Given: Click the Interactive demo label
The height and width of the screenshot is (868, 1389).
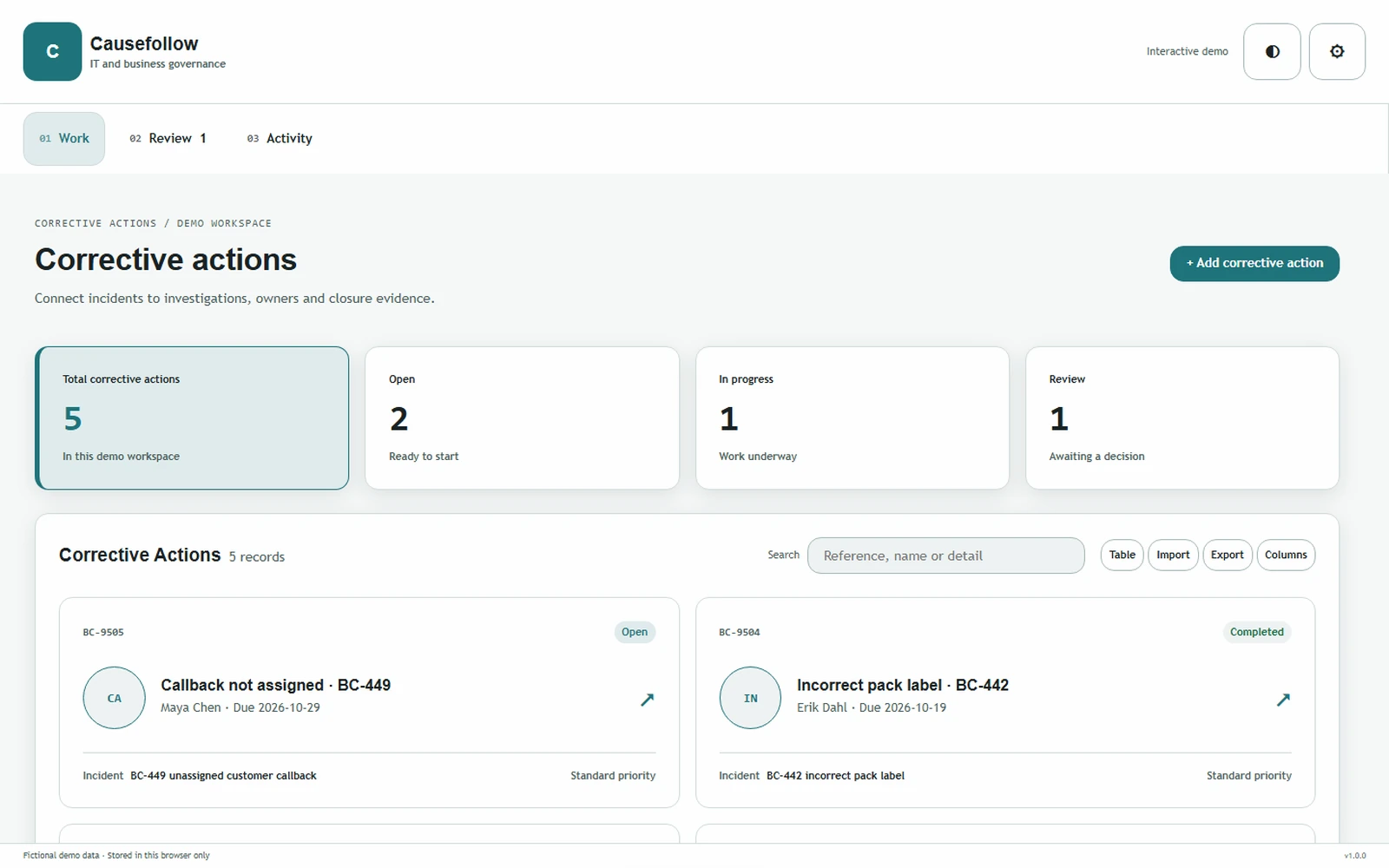Looking at the screenshot, I should coord(1188,52).
